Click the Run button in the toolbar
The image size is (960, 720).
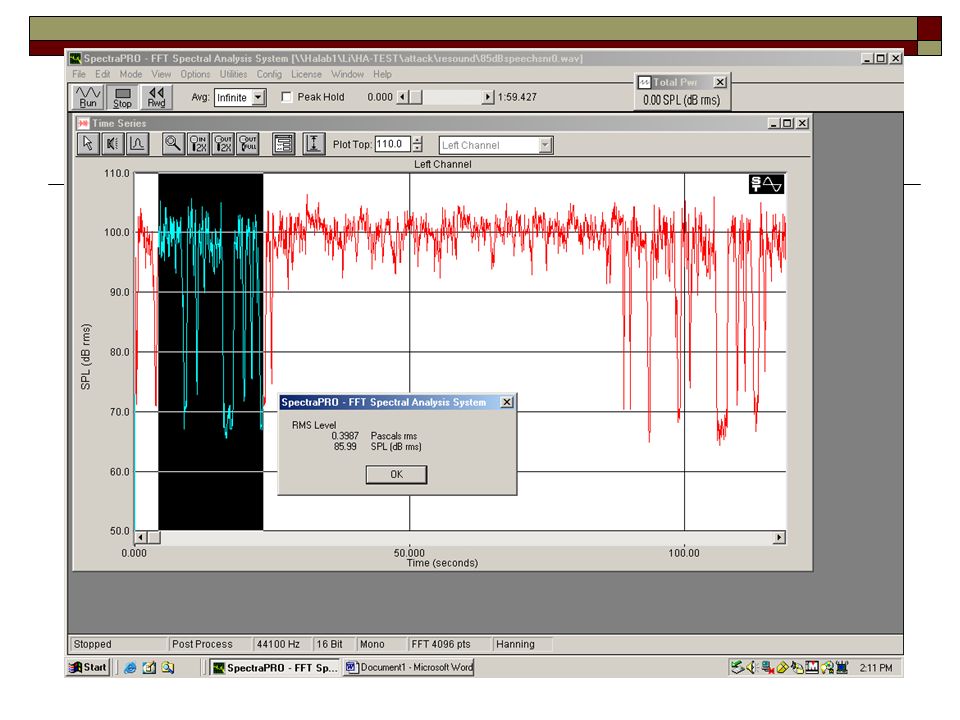pyautogui.click(x=88, y=97)
